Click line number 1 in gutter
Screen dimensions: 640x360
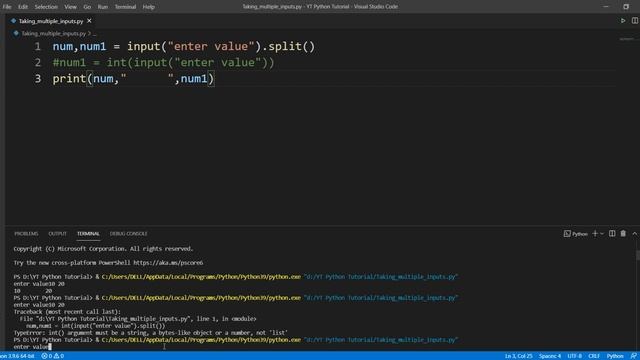click(x=38, y=47)
